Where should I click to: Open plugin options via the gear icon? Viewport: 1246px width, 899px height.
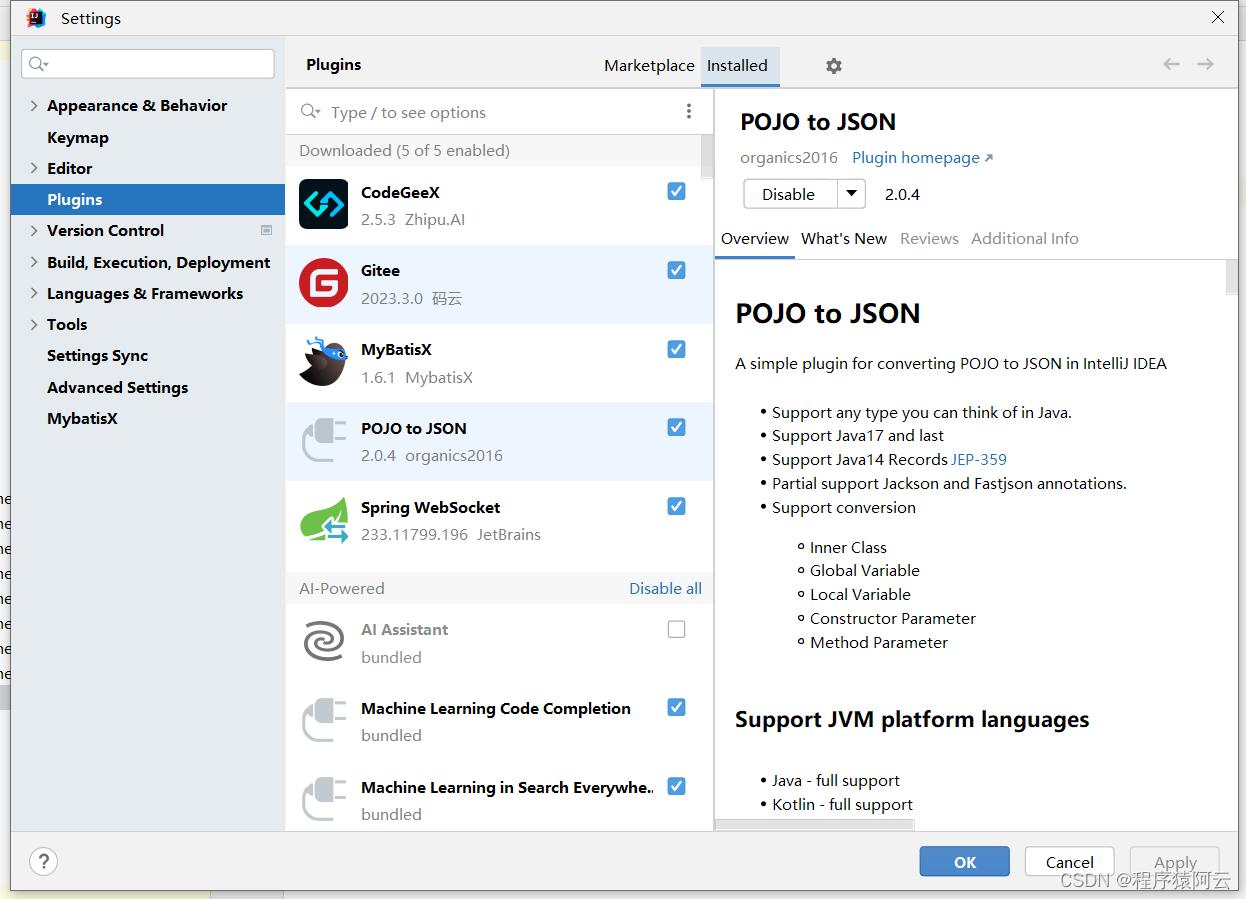click(x=834, y=65)
